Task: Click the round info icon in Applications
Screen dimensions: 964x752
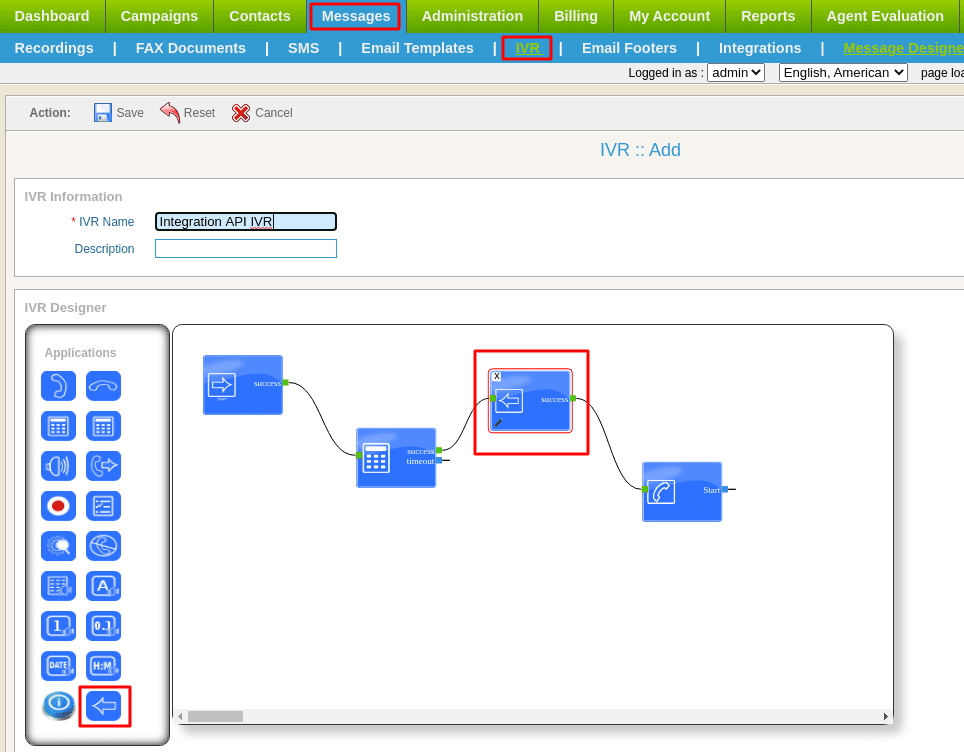Action: click(x=58, y=705)
